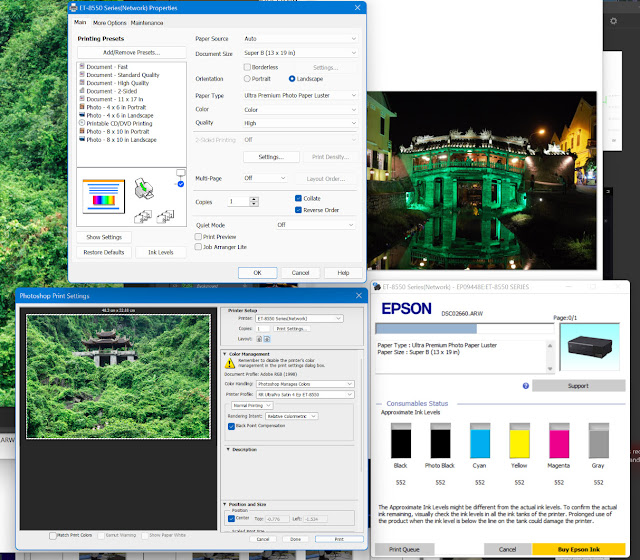
Task: Open the Quiet Mode dropdown
Action: pyautogui.click(x=315, y=225)
